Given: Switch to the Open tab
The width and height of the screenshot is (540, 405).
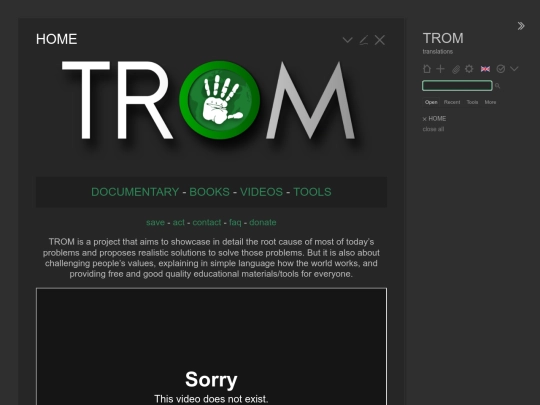Looking at the screenshot, I should click(431, 102).
